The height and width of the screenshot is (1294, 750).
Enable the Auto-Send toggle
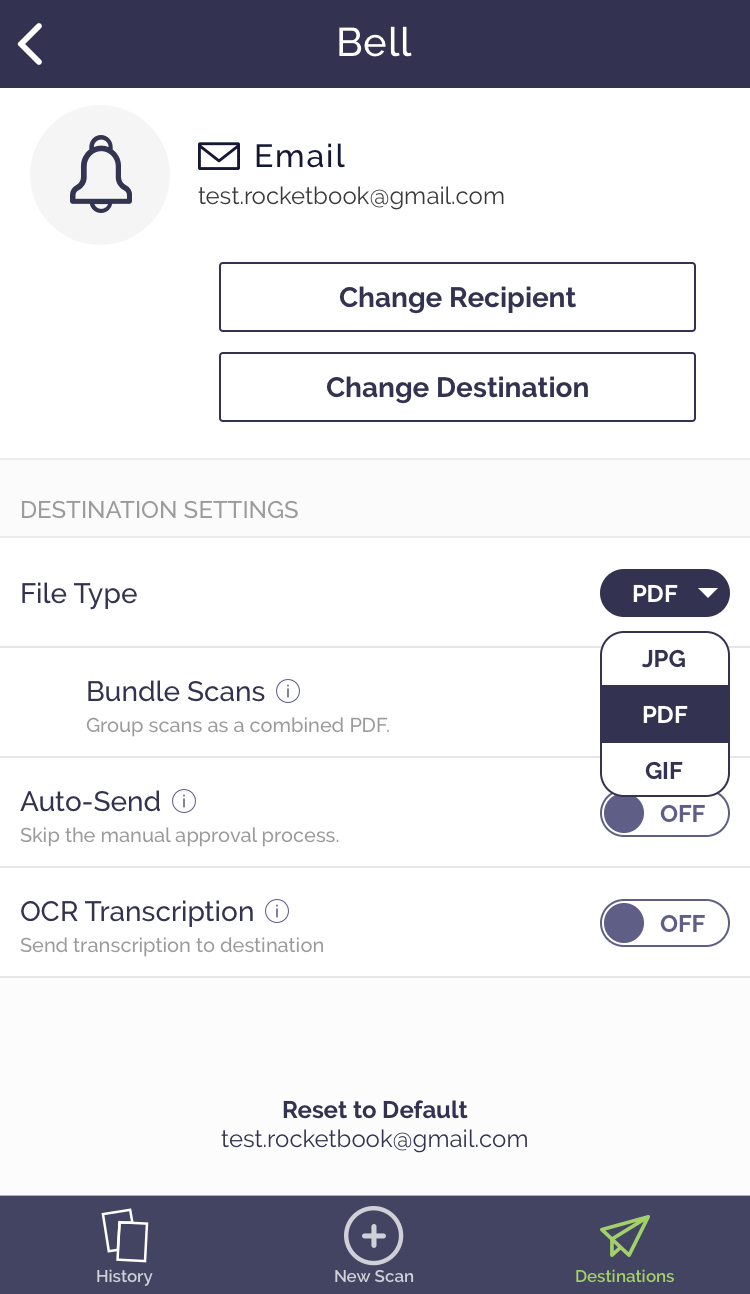pos(665,814)
